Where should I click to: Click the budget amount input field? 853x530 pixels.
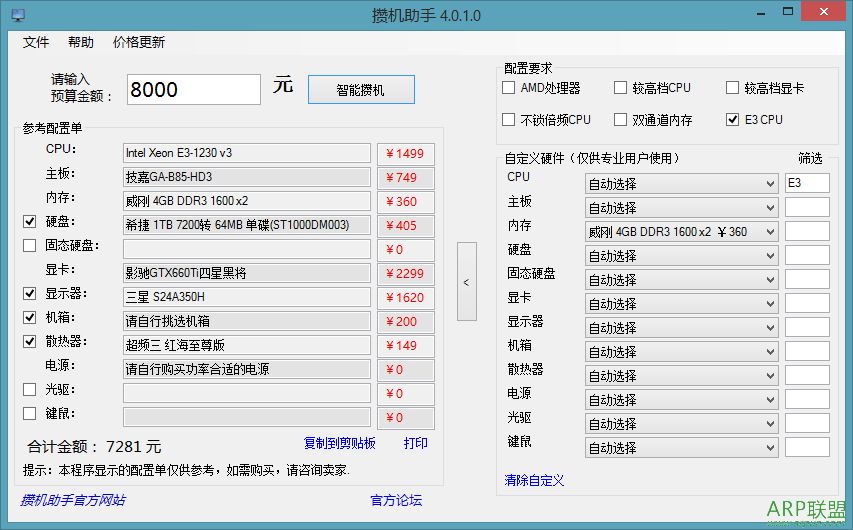[x=193, y=89]
